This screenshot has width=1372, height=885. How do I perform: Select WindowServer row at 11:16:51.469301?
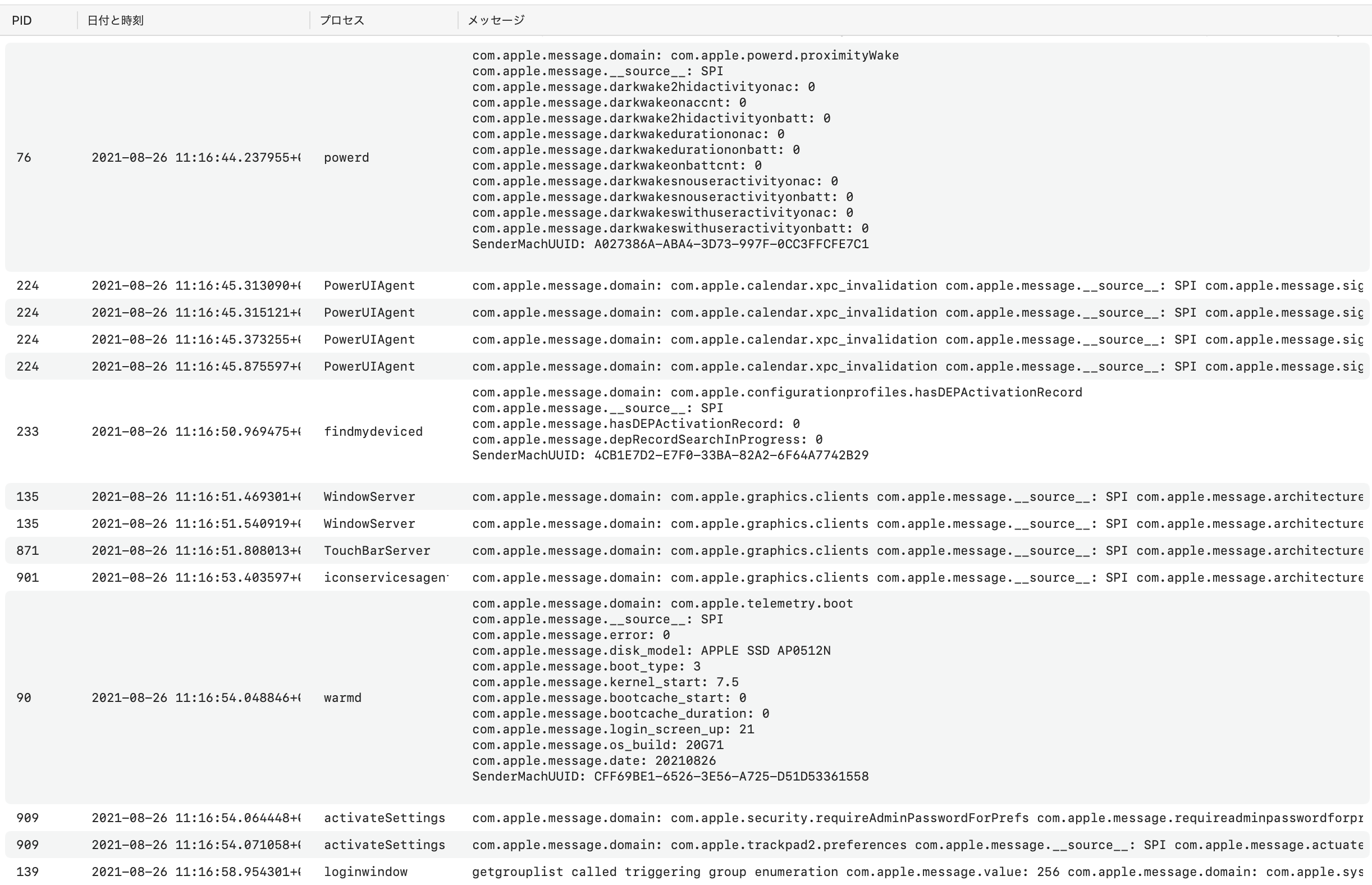[369, 496]
